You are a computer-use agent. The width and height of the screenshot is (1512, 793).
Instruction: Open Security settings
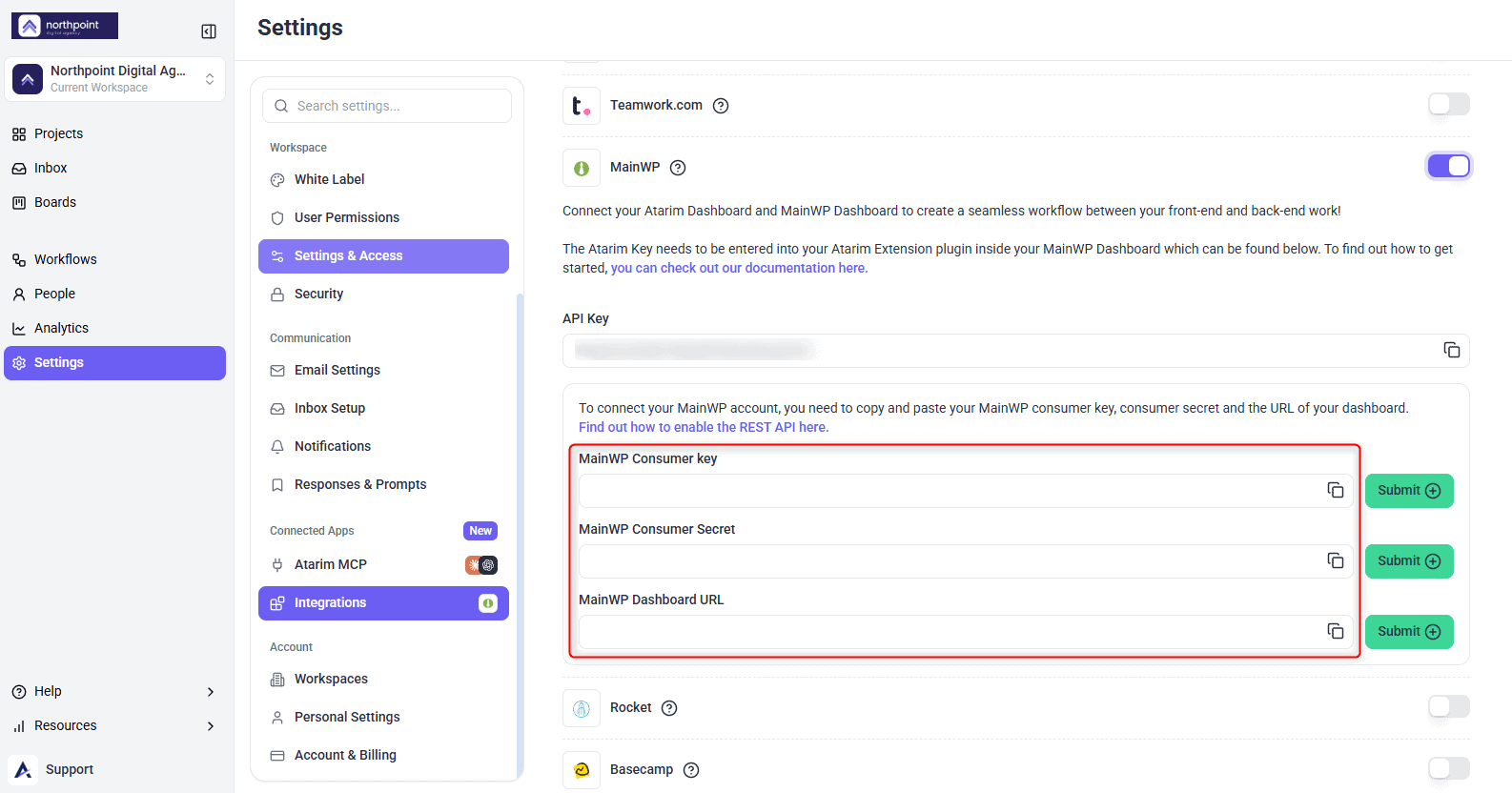pos(383,295)
